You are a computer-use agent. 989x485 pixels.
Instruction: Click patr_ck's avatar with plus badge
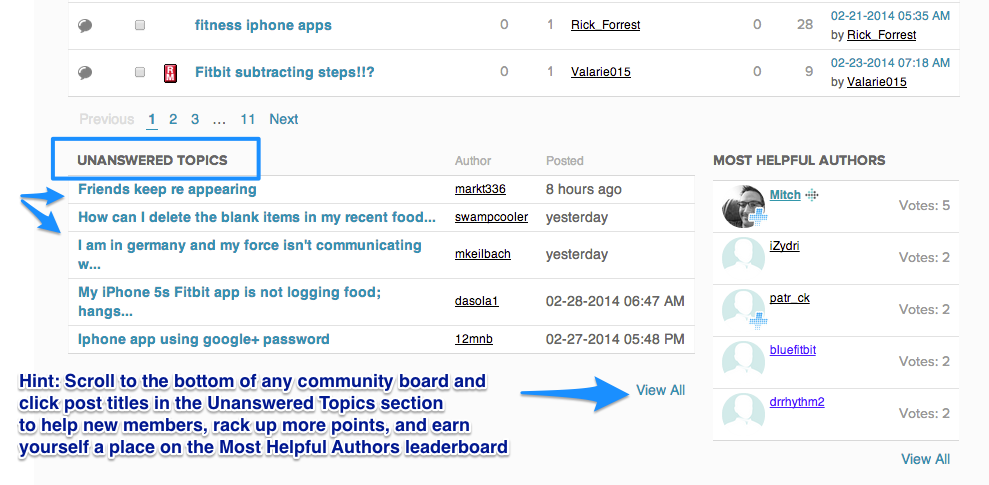743,309
